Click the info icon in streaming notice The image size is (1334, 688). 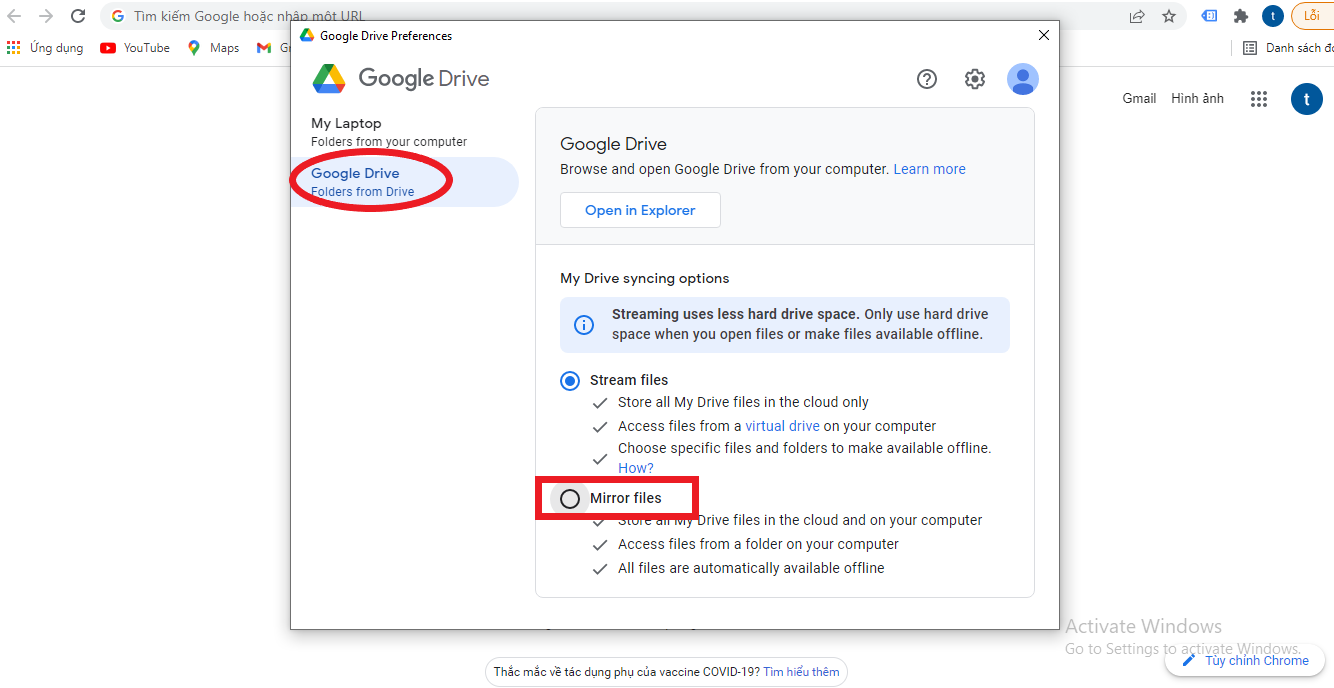pos(583,325)
